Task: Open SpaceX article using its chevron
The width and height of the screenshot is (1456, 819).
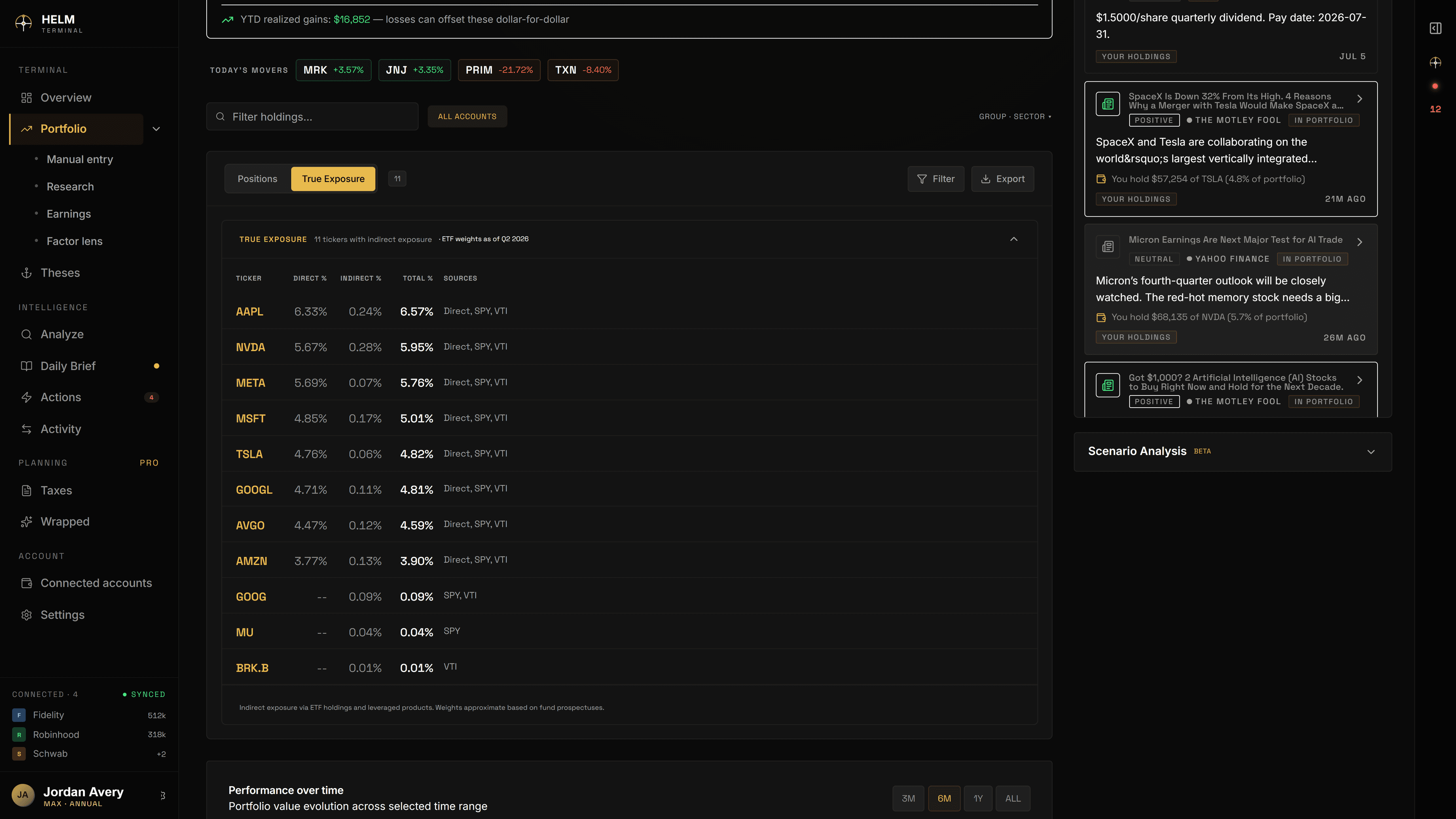Action: [1360, 99]
